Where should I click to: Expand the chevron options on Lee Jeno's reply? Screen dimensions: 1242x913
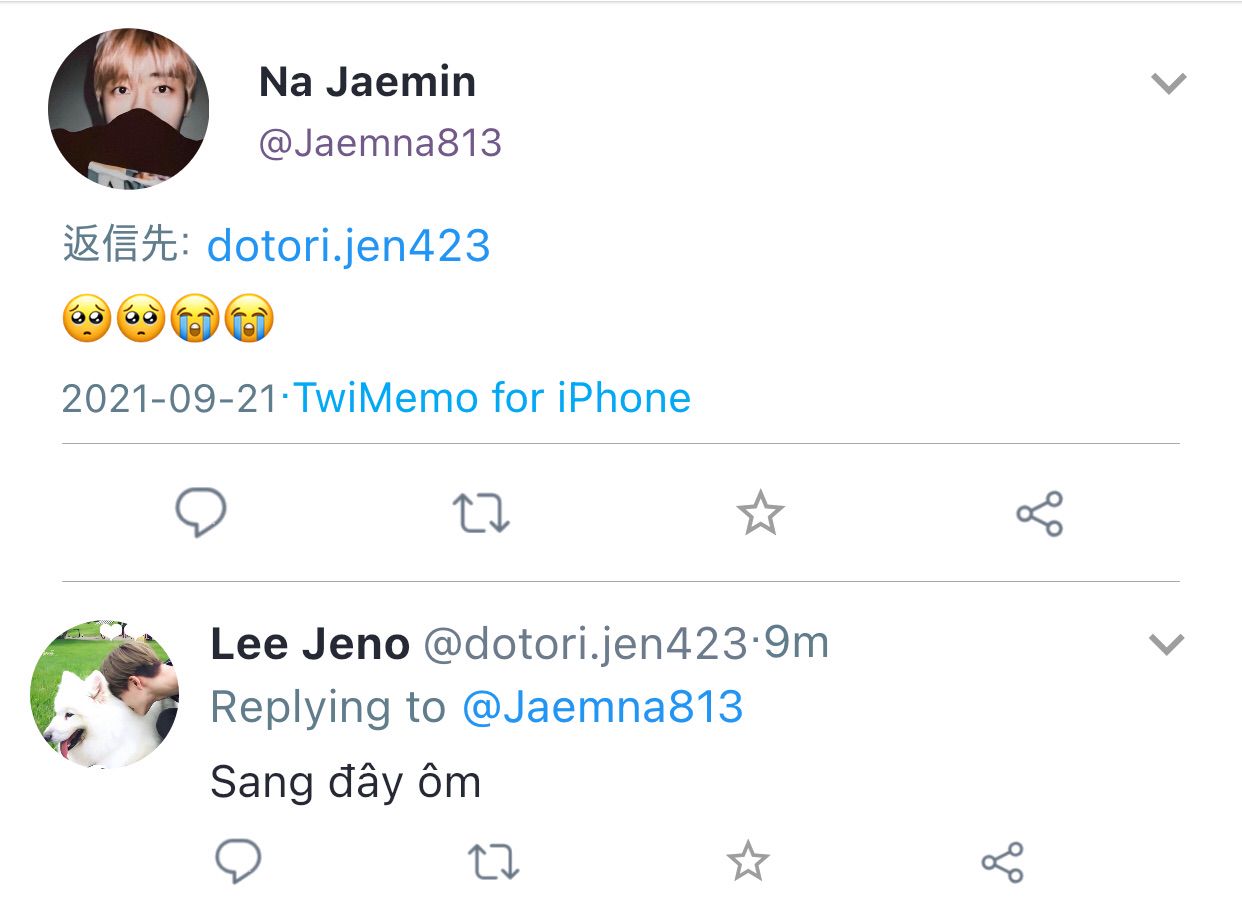pyautogui.click(x=1166, y=644)
